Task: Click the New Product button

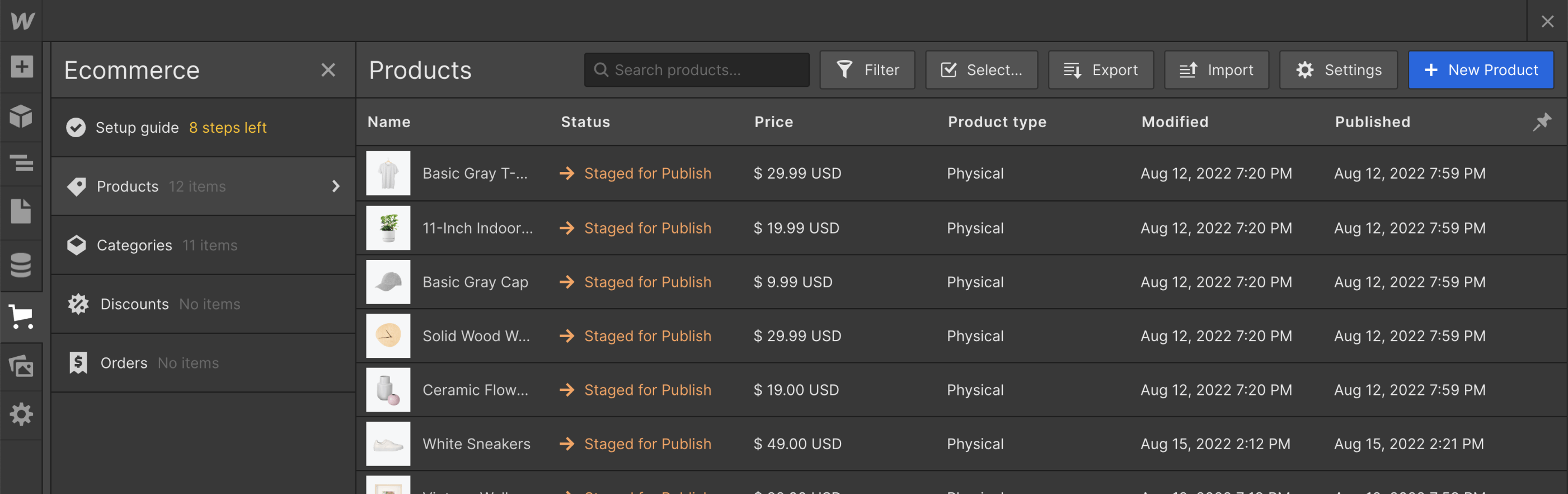Action: coord(1480,70)
